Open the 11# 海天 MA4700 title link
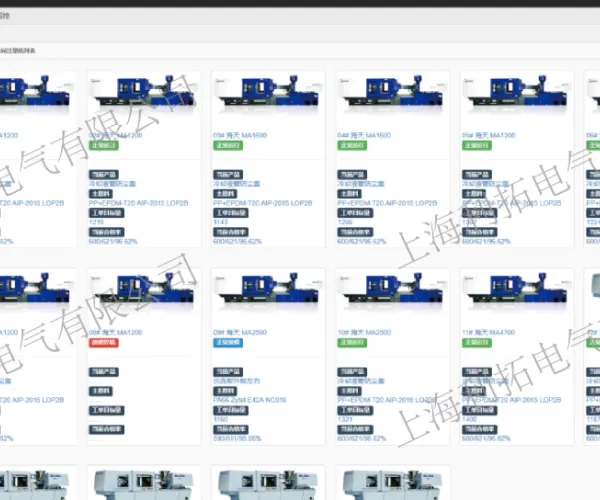The height and width of the screenshot is (500, 600). (488, 332)
